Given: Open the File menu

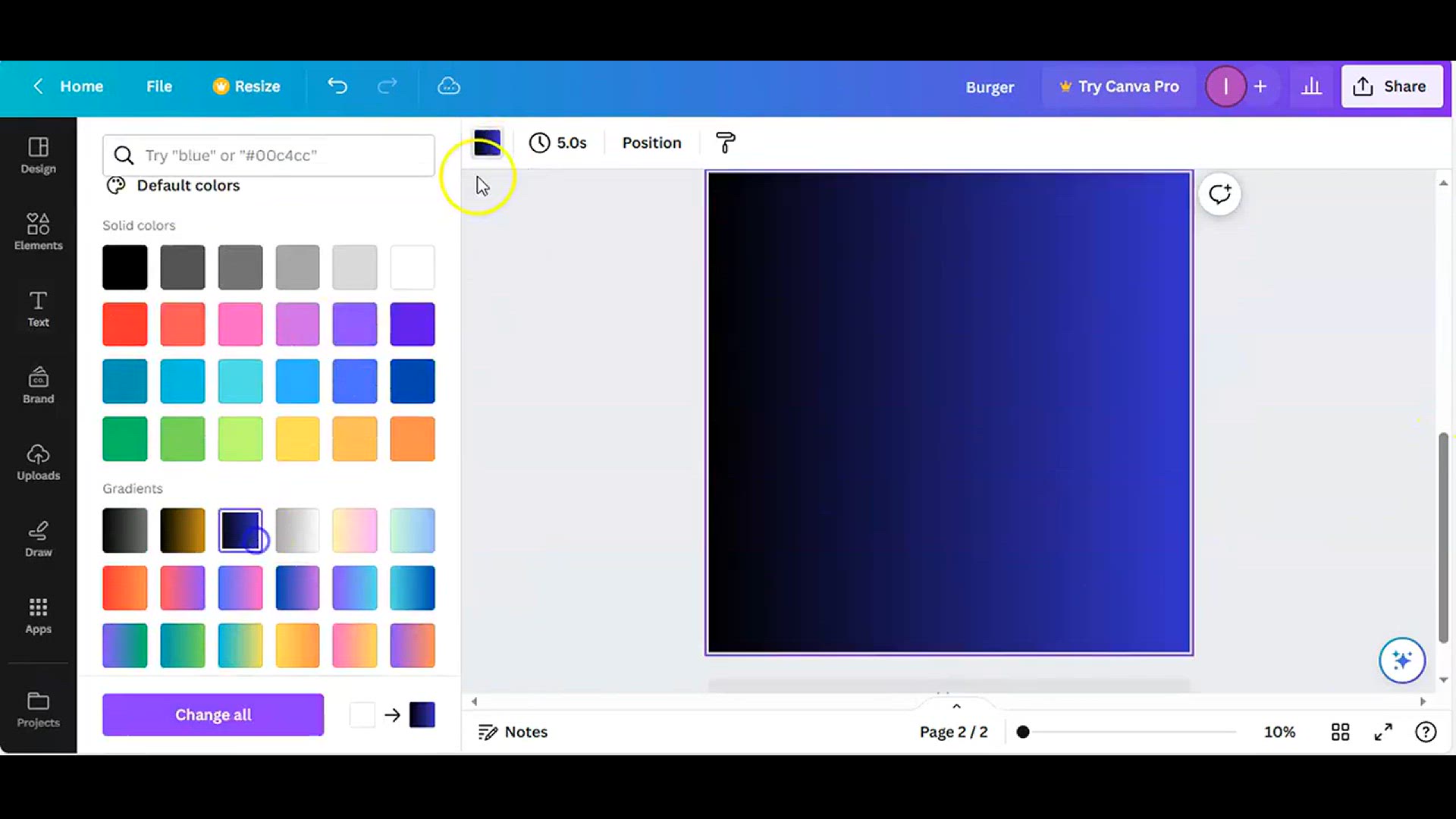Looking at the screenshot, I should [x=159, y=86].
